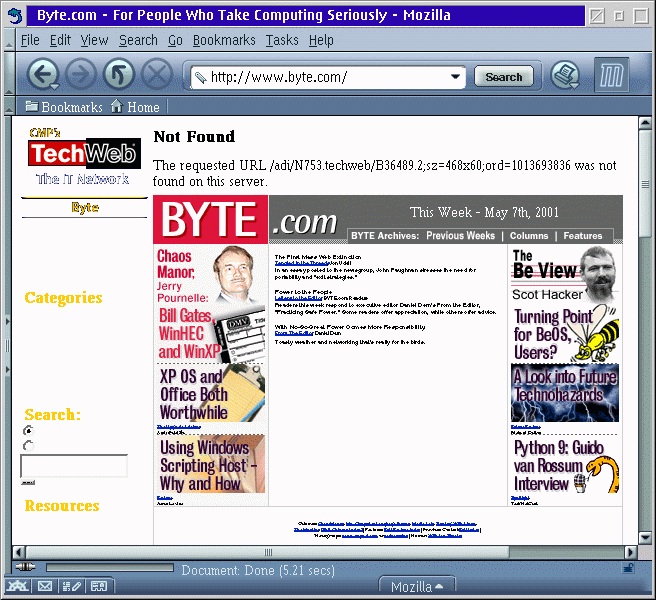Expand the Mozilla taskbar popup arrow

(439, 587)
